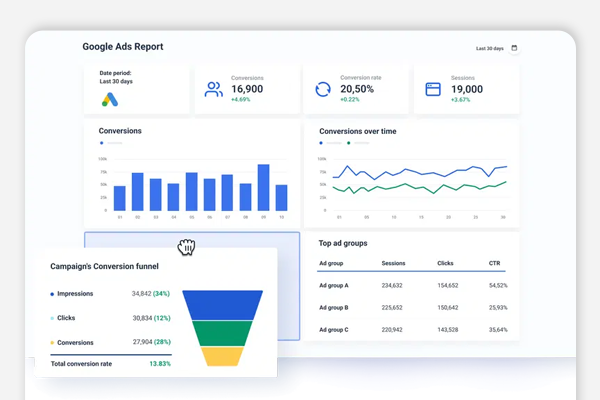Image resolution: width=600 pixels, height=400 pixels.
Task: Toggle the blue series in Conversions over time
Action: pyautogui.click(x=323, y=143)
